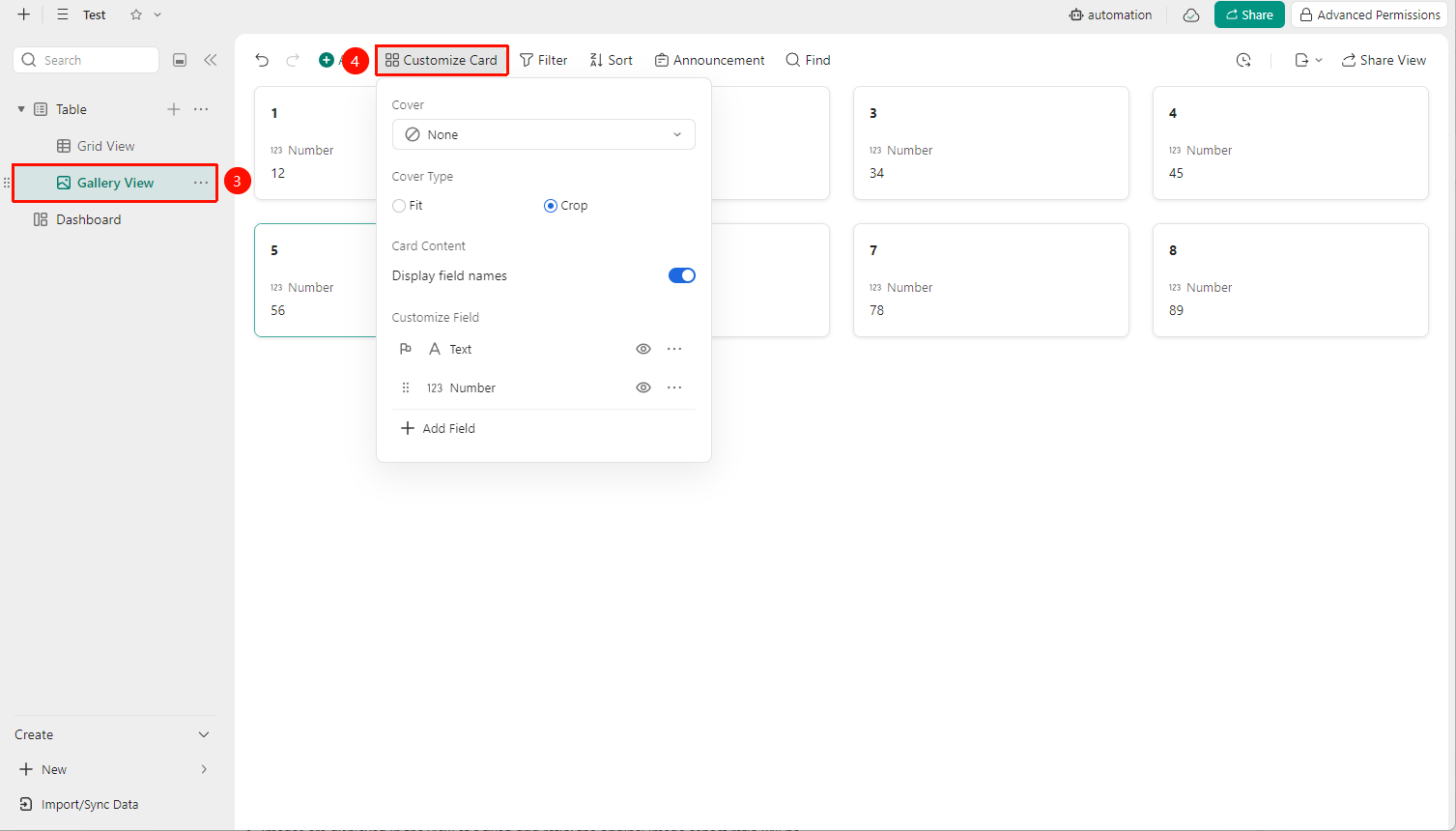Click the green Share button
Image resolution: width=1456 pixels, height=831 pixels.
(x=1249, y=14)
